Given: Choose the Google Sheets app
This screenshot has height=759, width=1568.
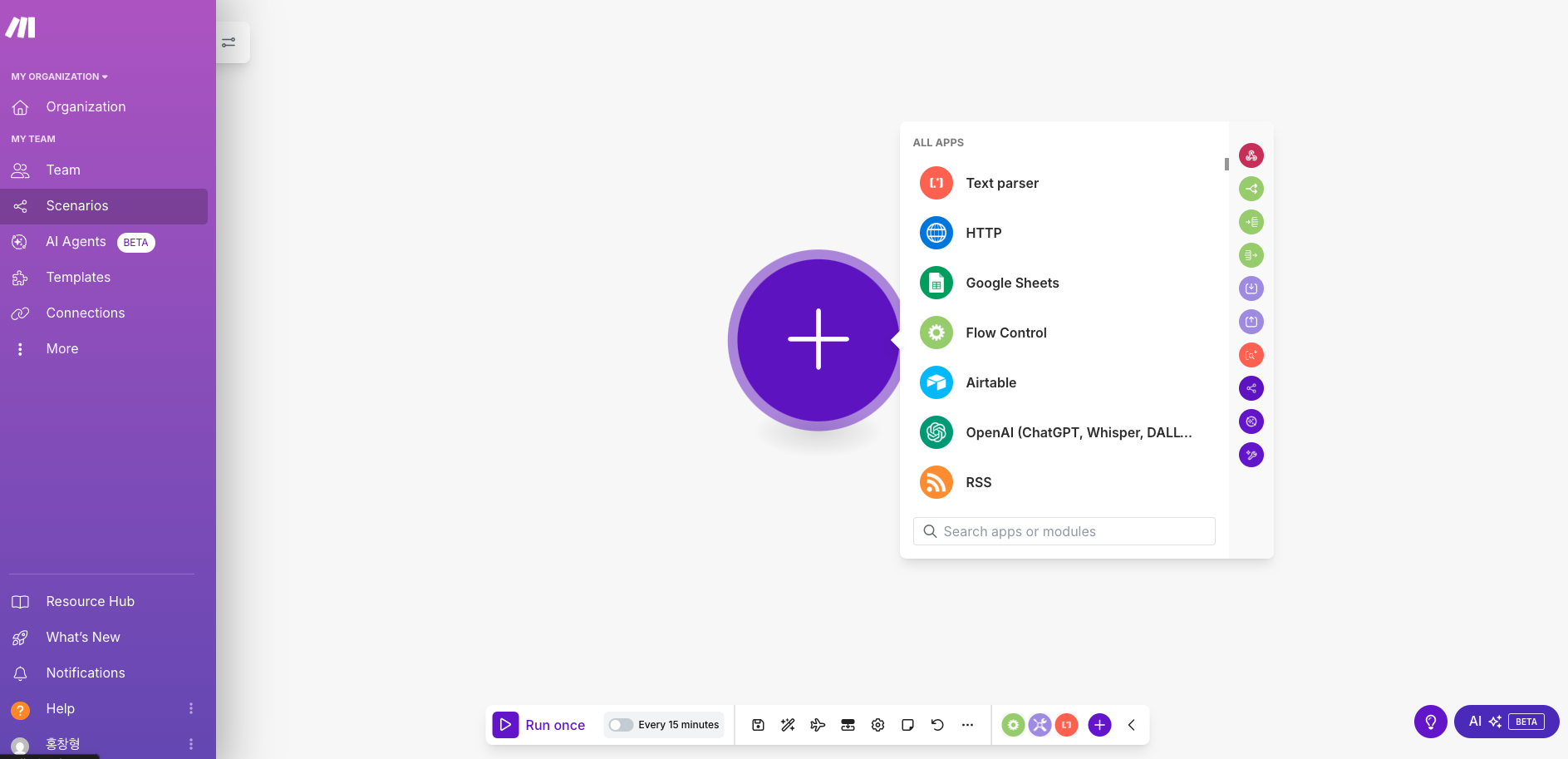Looking at the screenshot, I should [1063, 283].
